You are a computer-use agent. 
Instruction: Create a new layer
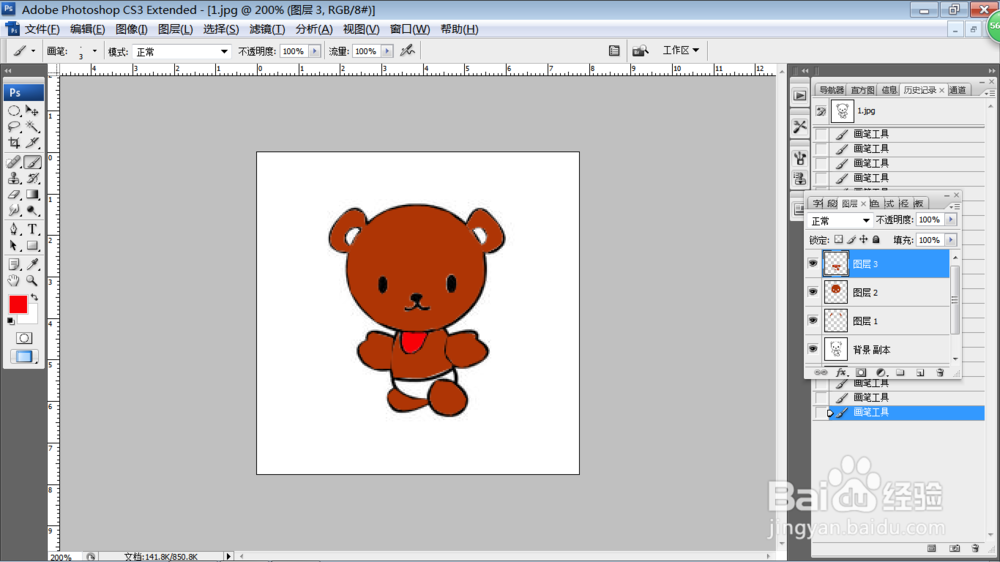pyautogui.click(x=920, y=373)
